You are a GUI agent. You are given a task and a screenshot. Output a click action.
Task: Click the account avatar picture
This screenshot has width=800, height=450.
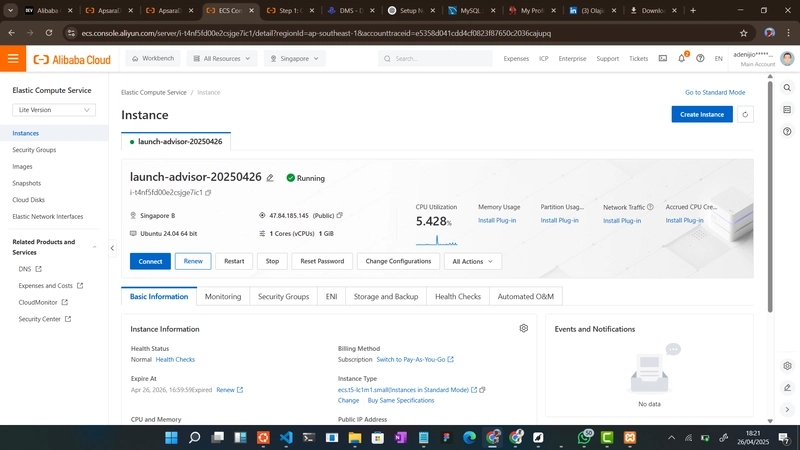coord(787,59)
